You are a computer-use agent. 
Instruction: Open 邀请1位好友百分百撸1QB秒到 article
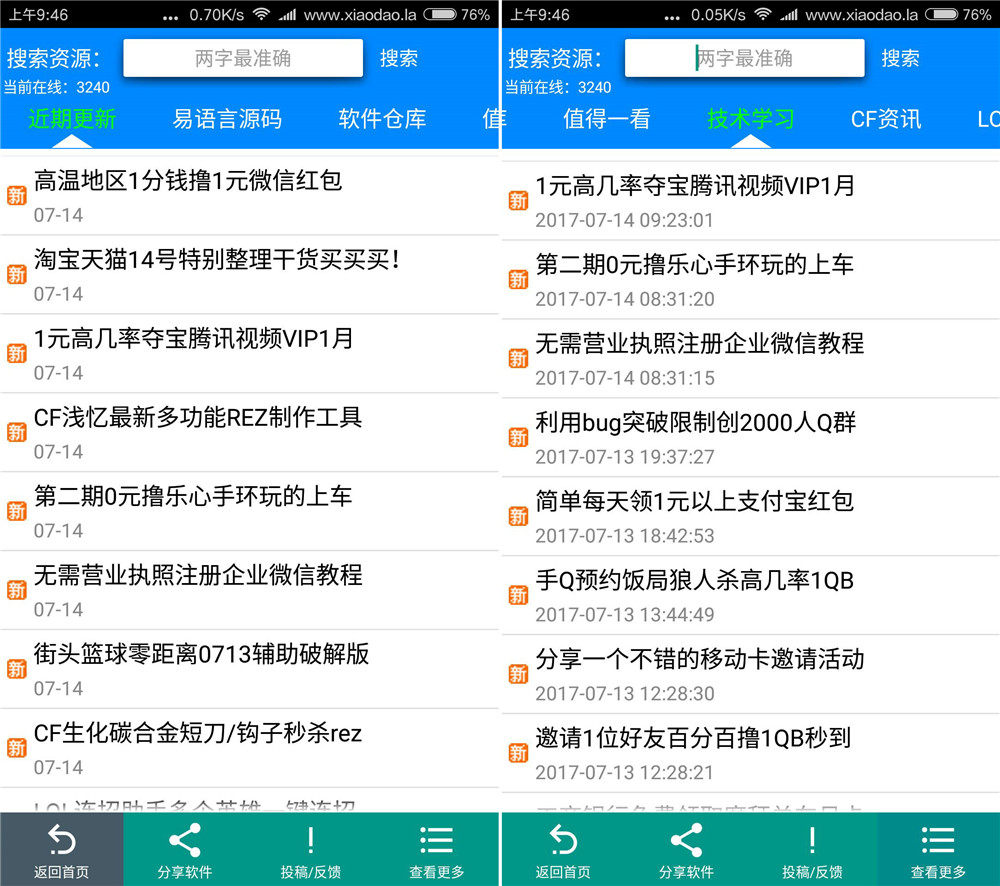tap(751, 753)
